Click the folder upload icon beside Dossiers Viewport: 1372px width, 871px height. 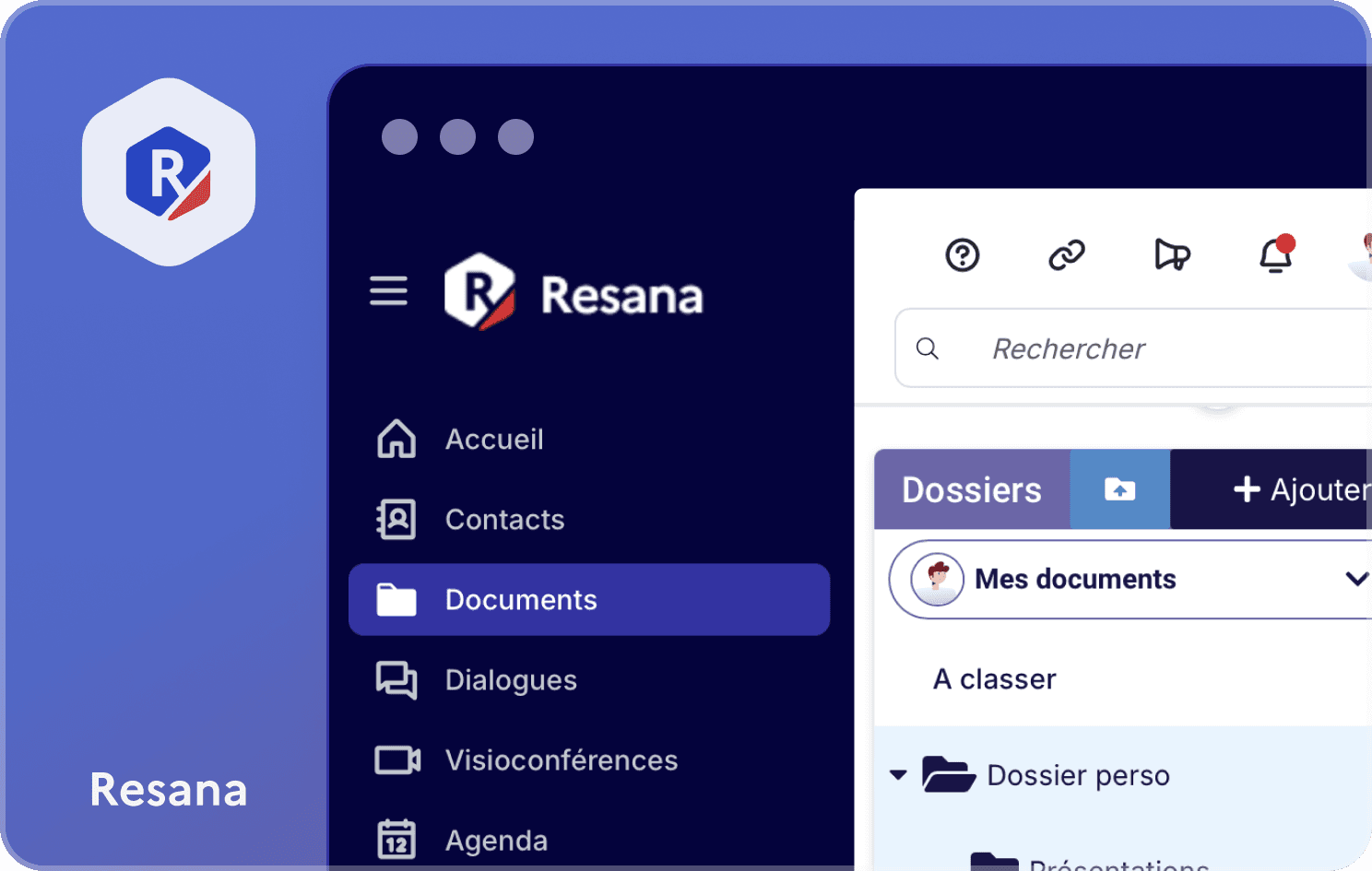1118,489
